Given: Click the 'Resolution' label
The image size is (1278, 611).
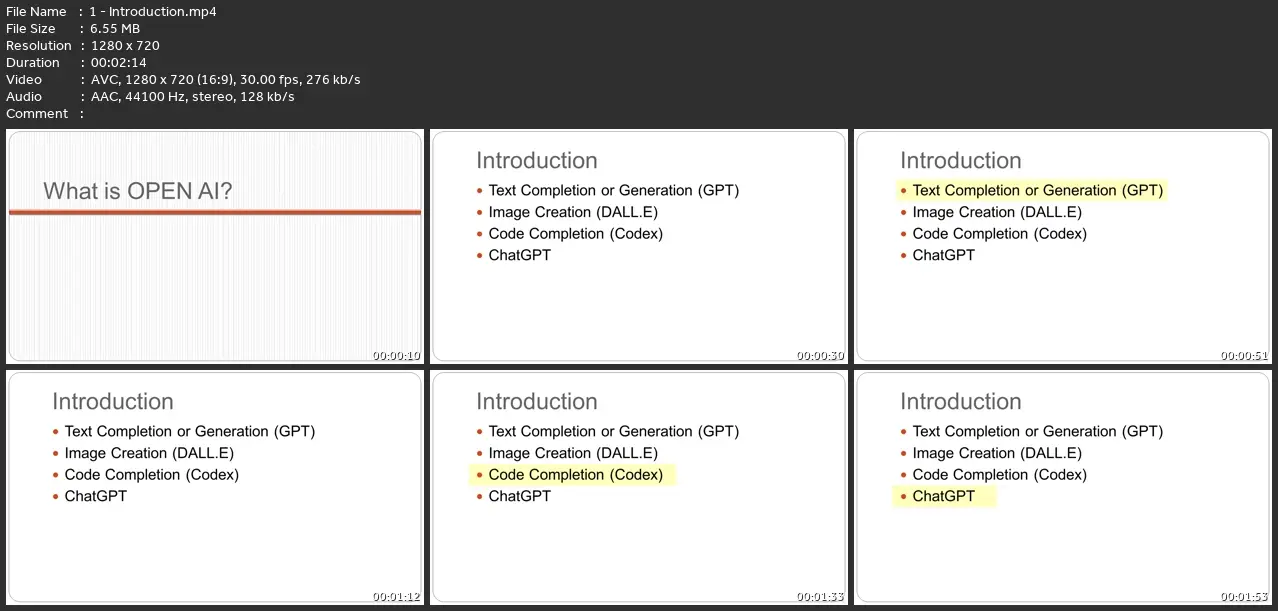Looking at the screenshot, I should 39,46.
